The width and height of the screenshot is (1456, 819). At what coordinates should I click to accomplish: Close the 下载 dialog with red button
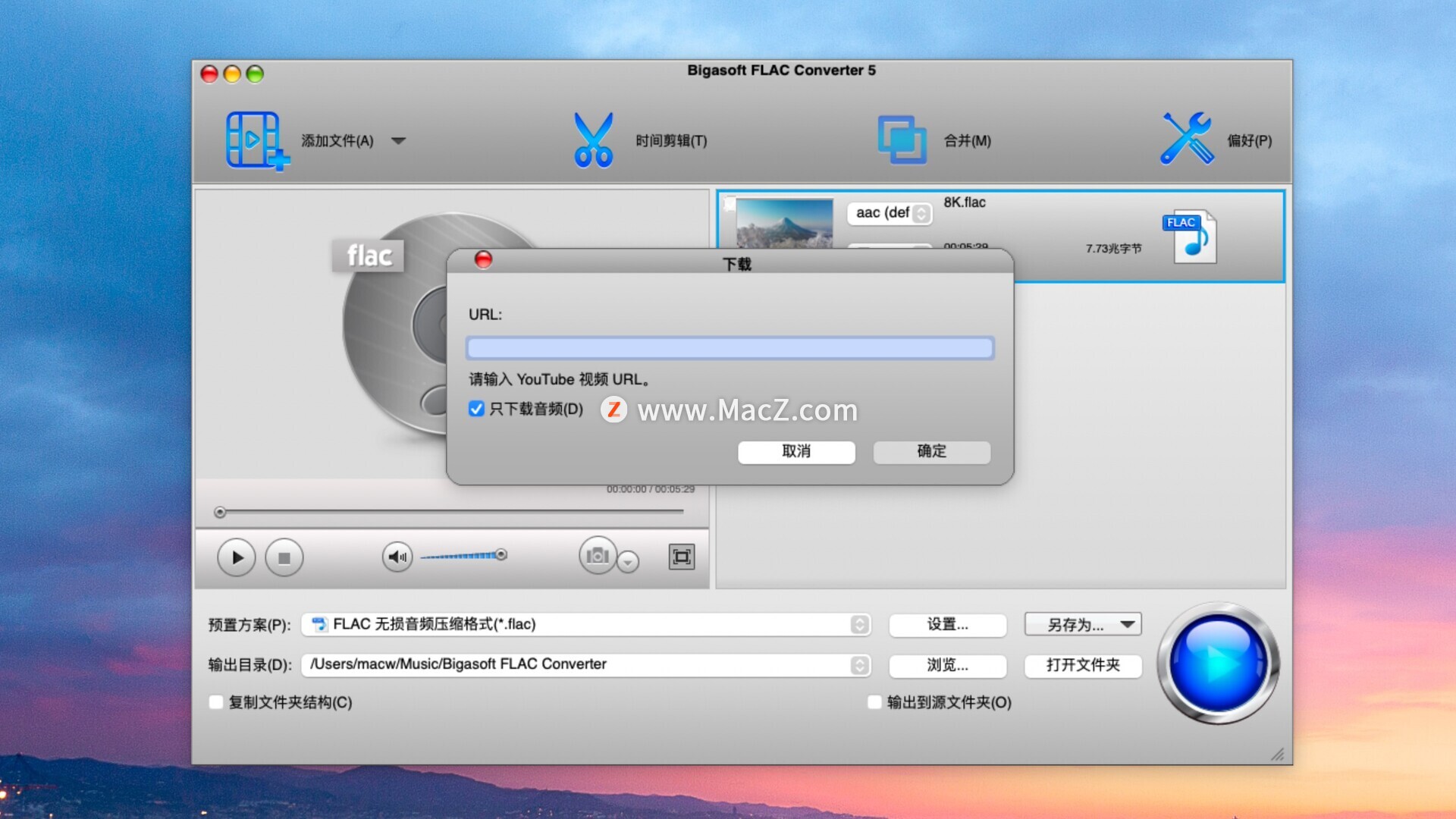[483, 259]
